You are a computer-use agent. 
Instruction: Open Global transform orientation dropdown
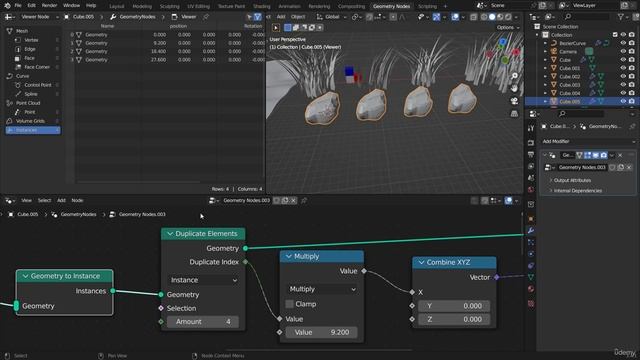click(x=332, y=17)
